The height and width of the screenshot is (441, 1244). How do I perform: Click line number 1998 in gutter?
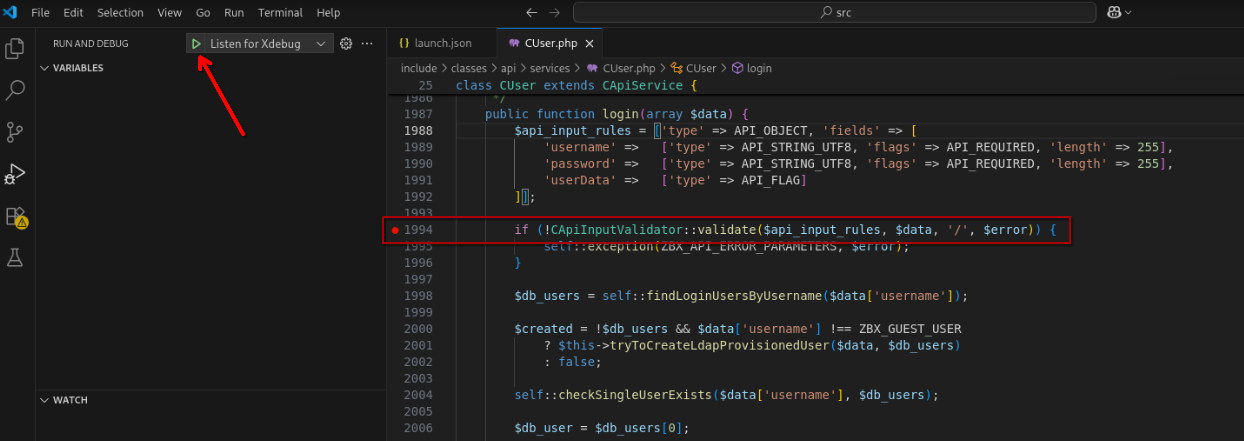coord(419,296)
